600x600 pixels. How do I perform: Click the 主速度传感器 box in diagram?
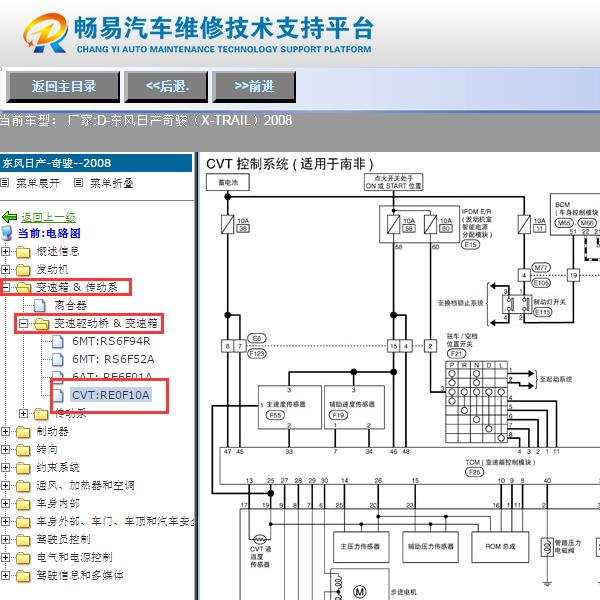point(290,408)
